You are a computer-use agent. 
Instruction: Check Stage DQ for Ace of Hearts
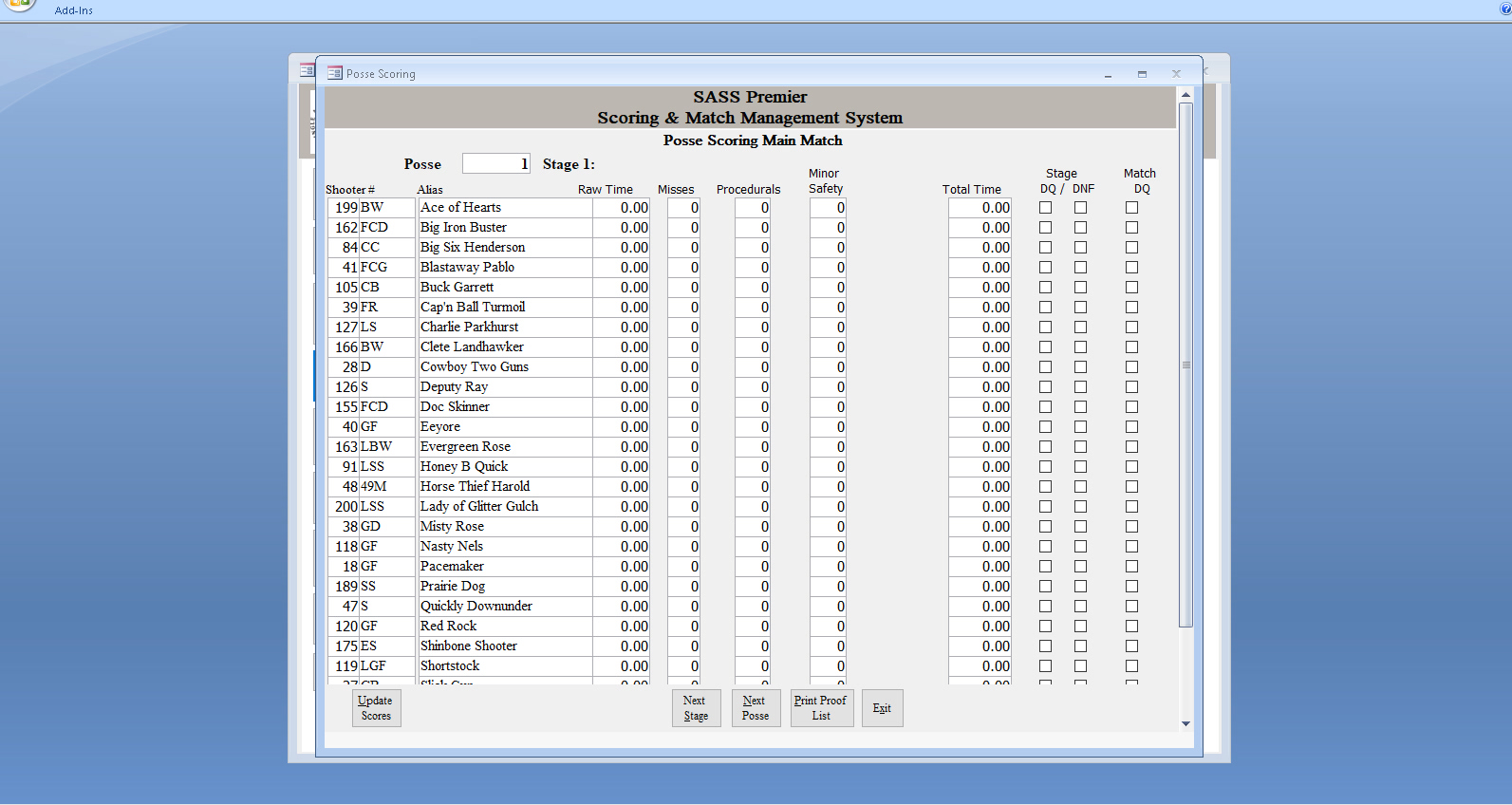(1045, 208)
